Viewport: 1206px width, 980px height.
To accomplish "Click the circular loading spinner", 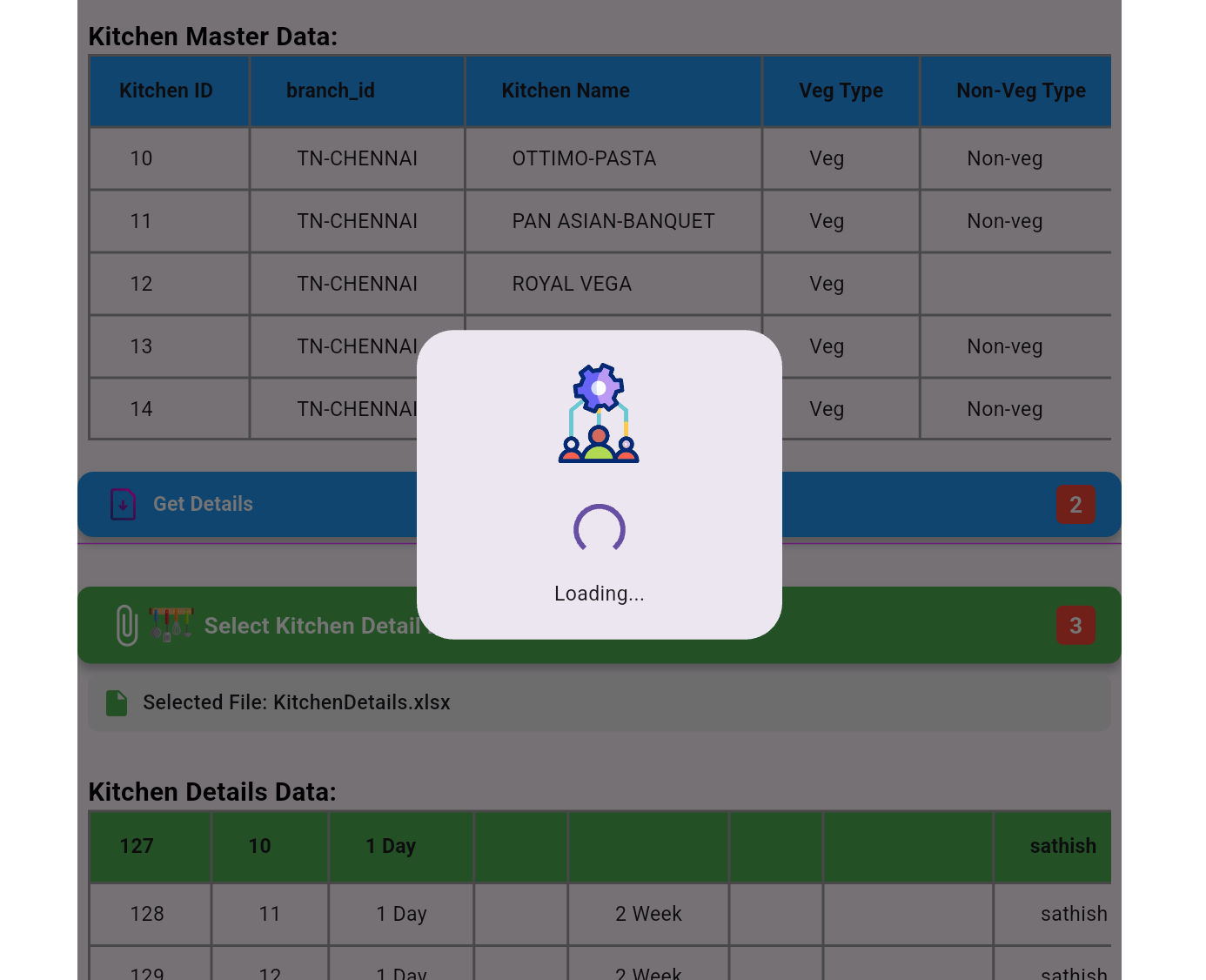I will [600, 529].
